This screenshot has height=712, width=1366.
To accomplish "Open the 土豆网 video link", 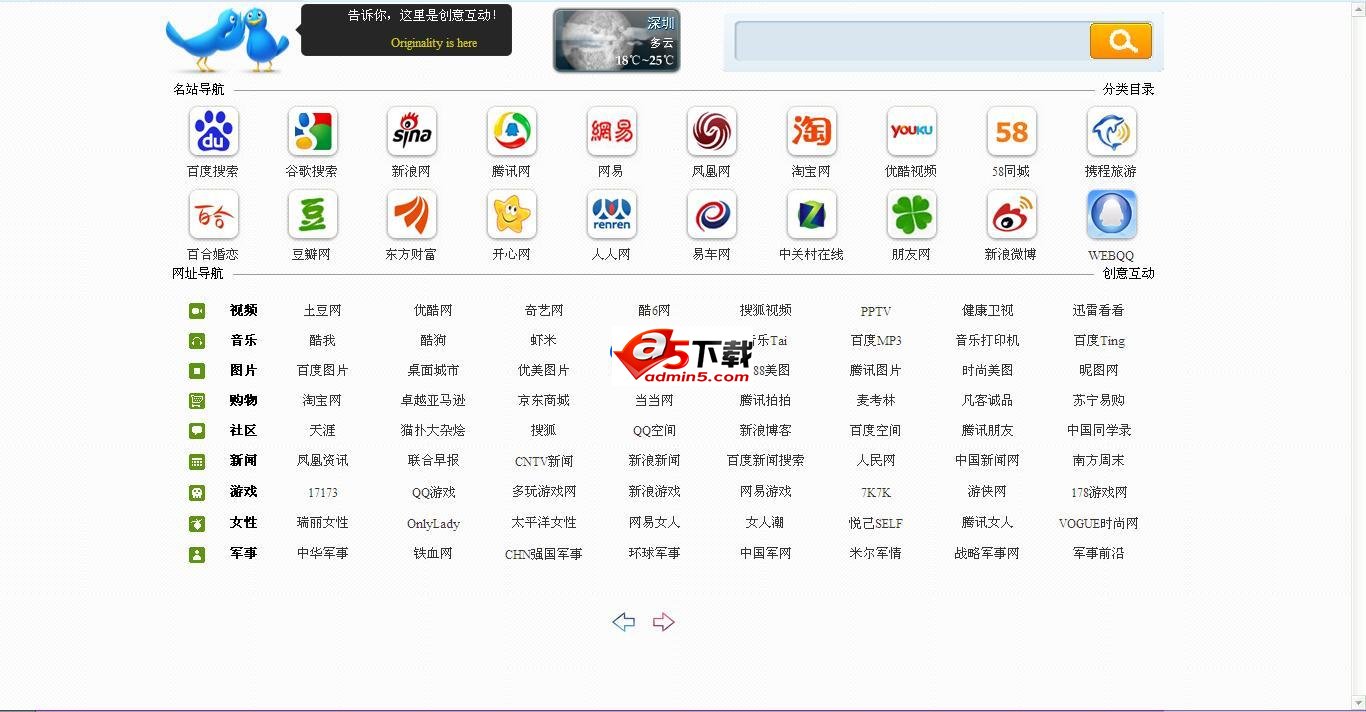I will pos(322,310).
